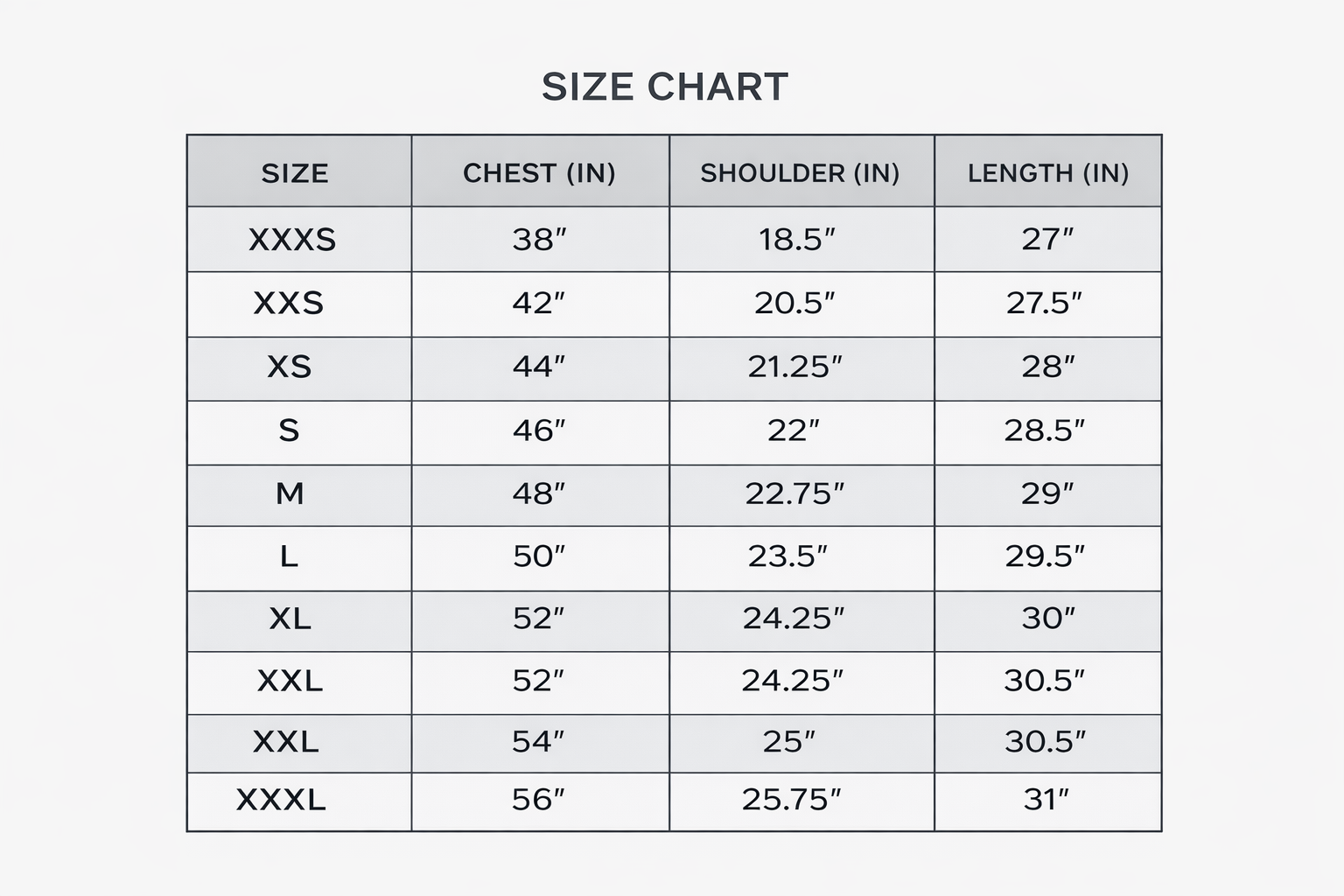Viewport: 1344px width, 896px height.
Task: Click the CHEST (IN) column header
Action: [539, 173]
